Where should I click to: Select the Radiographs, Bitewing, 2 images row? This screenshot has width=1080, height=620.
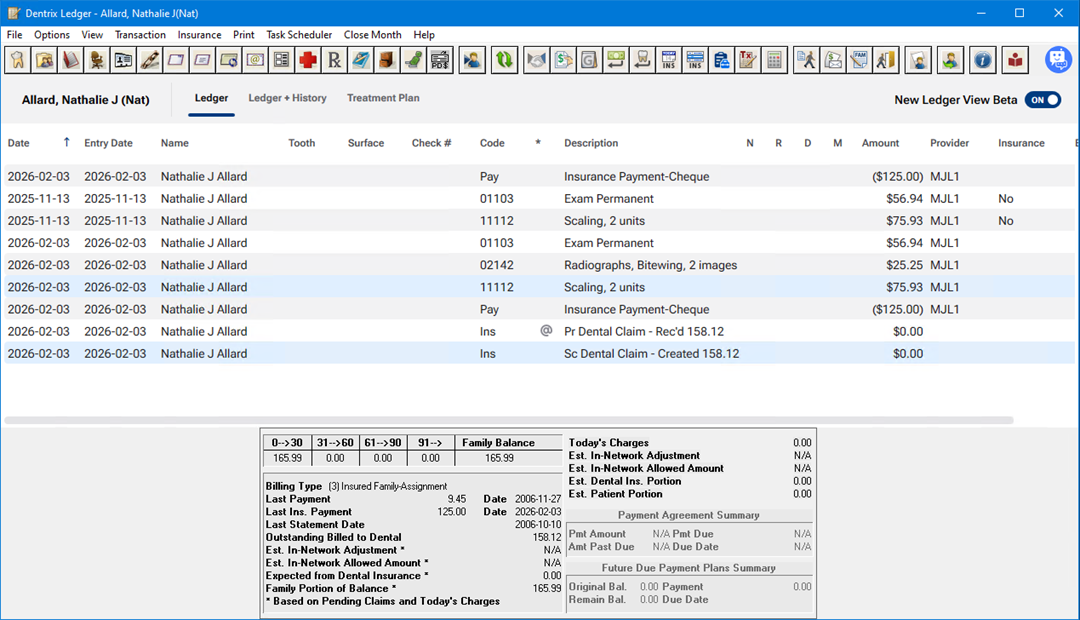click(x=650, y=265)
